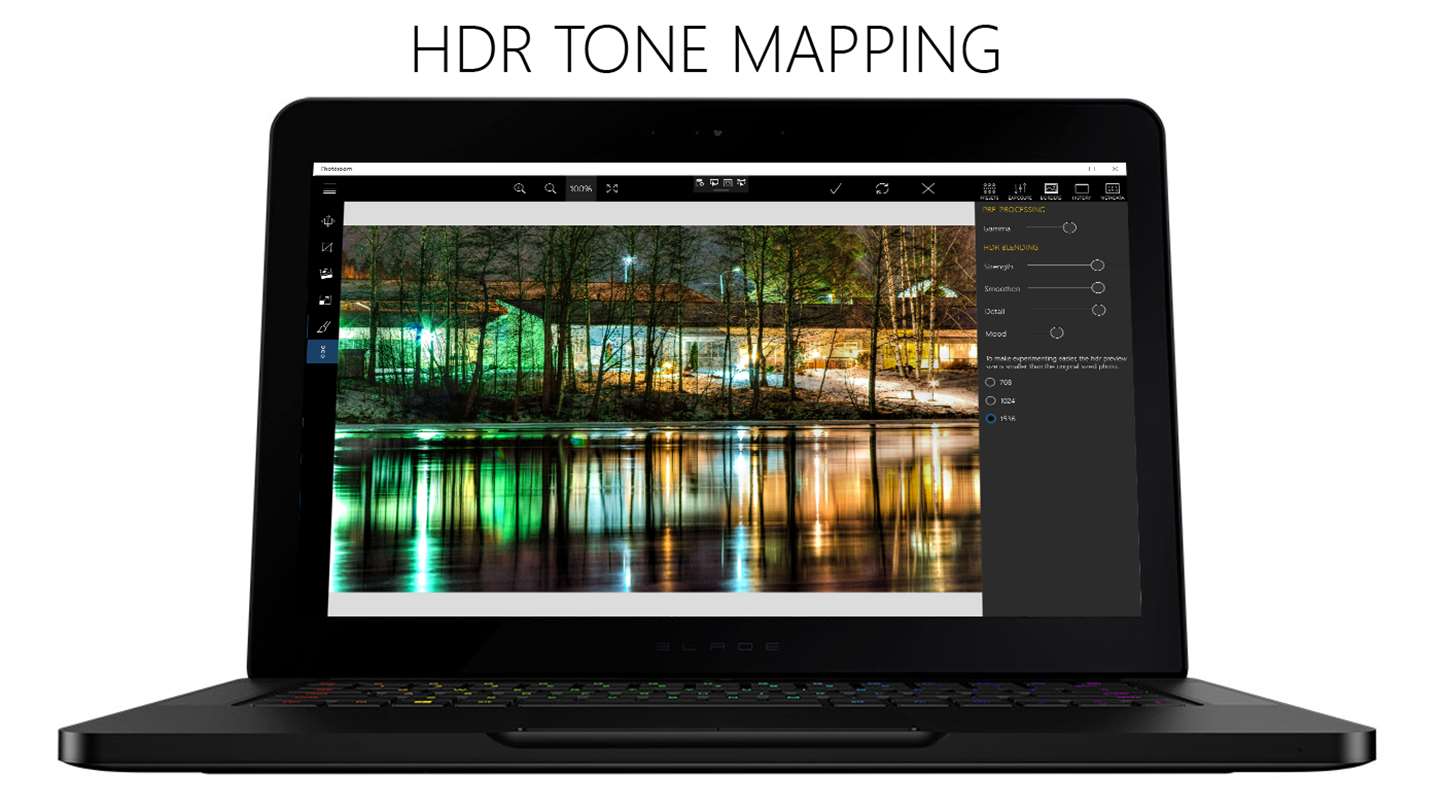Apply changes with the checkmark icon

click(836, 188)
